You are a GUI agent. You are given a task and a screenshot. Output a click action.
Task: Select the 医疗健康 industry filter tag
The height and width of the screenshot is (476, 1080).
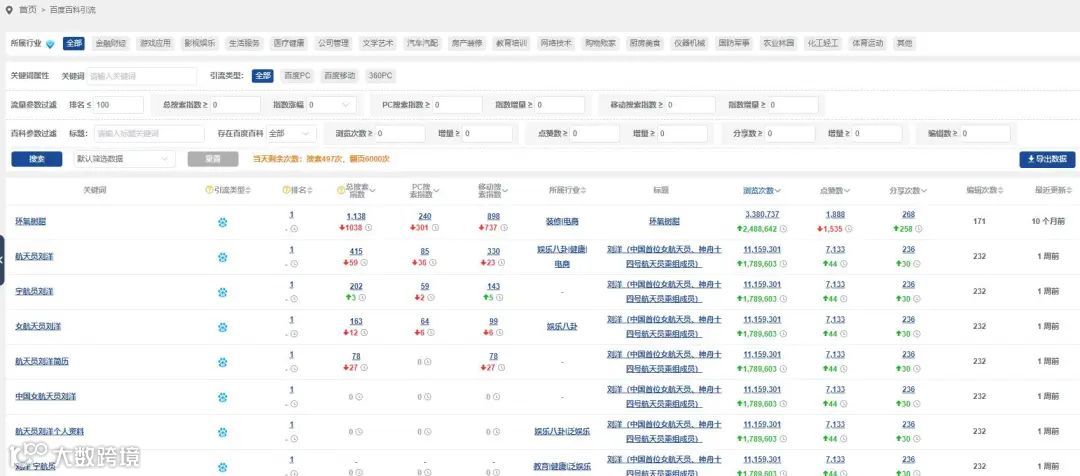pos(288,43)
